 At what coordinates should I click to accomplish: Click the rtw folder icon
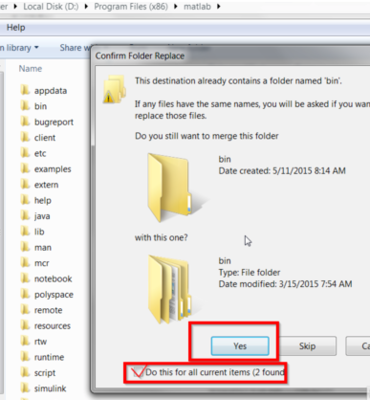point(25,341)
